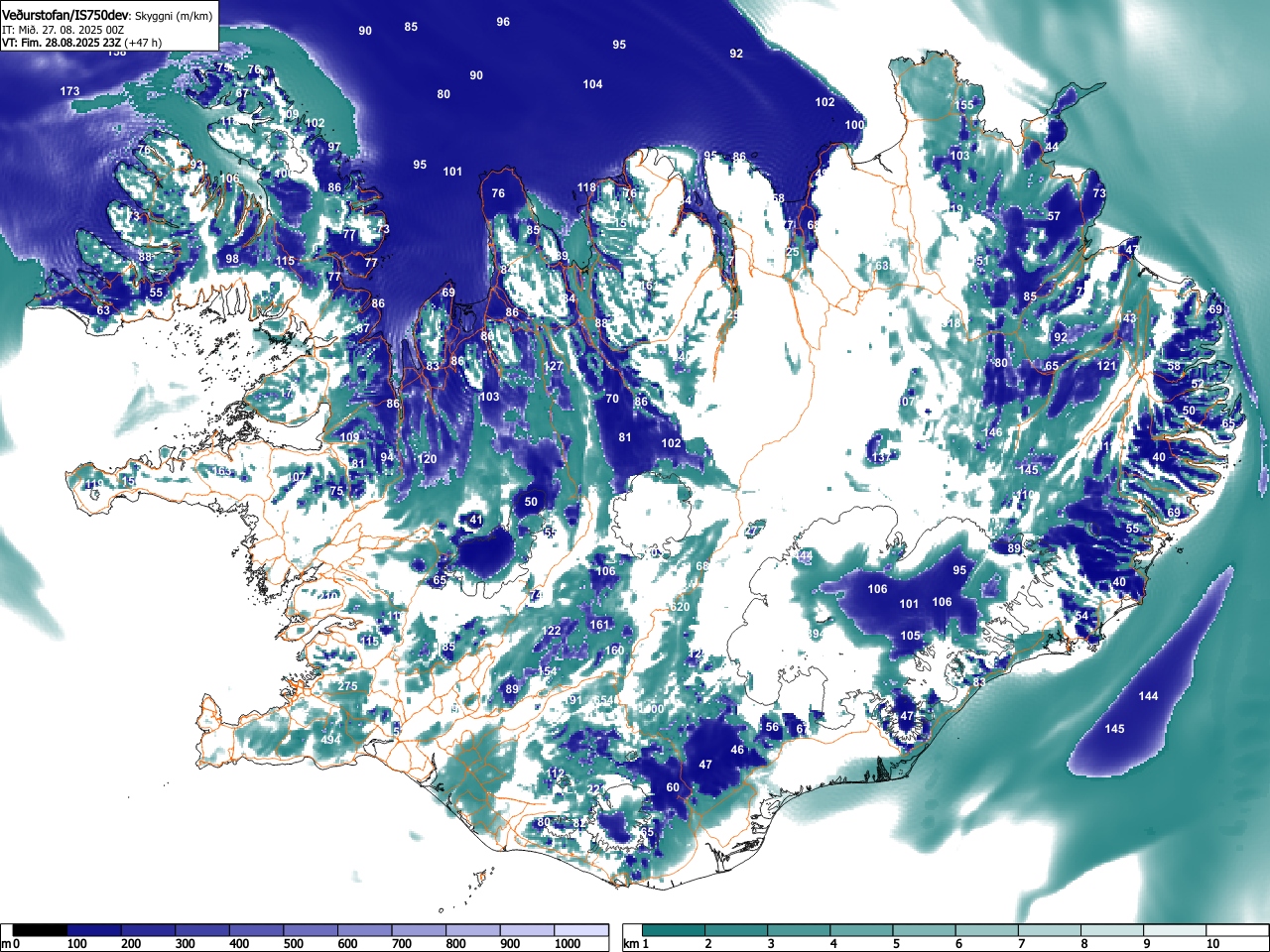Click the 105 visibility value
The width and height of the screenshot is (1270, 952).
tap(910, 636)
